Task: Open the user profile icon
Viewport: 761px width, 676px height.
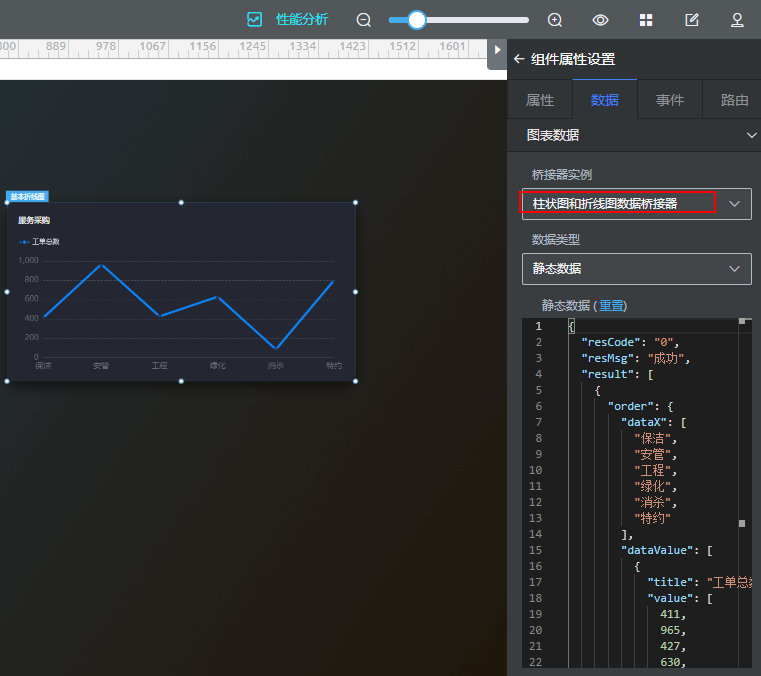Action: (737, 20)
